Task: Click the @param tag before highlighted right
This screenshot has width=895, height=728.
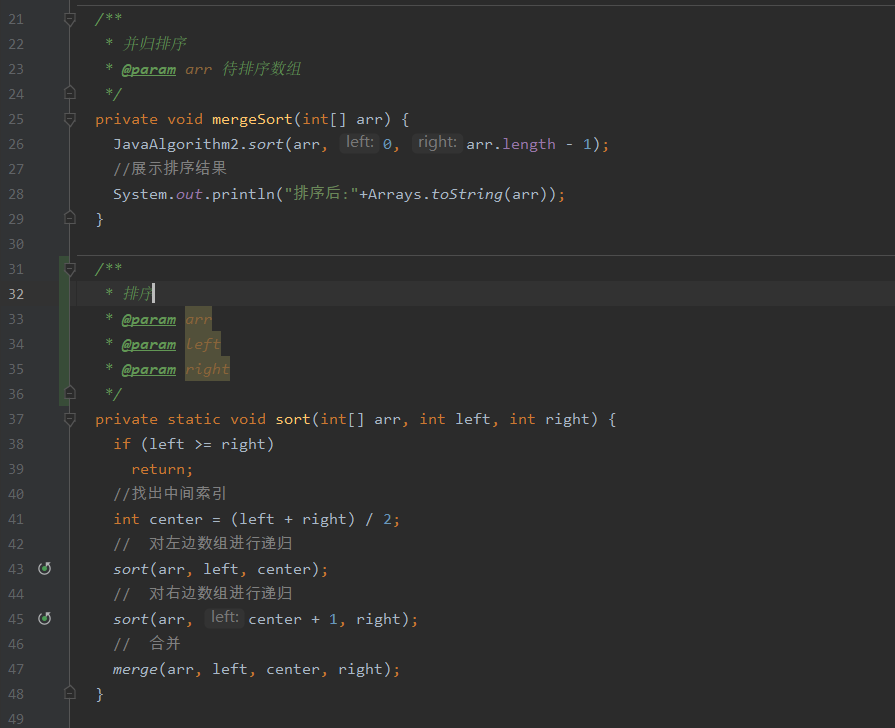Action: pos(148,370)
